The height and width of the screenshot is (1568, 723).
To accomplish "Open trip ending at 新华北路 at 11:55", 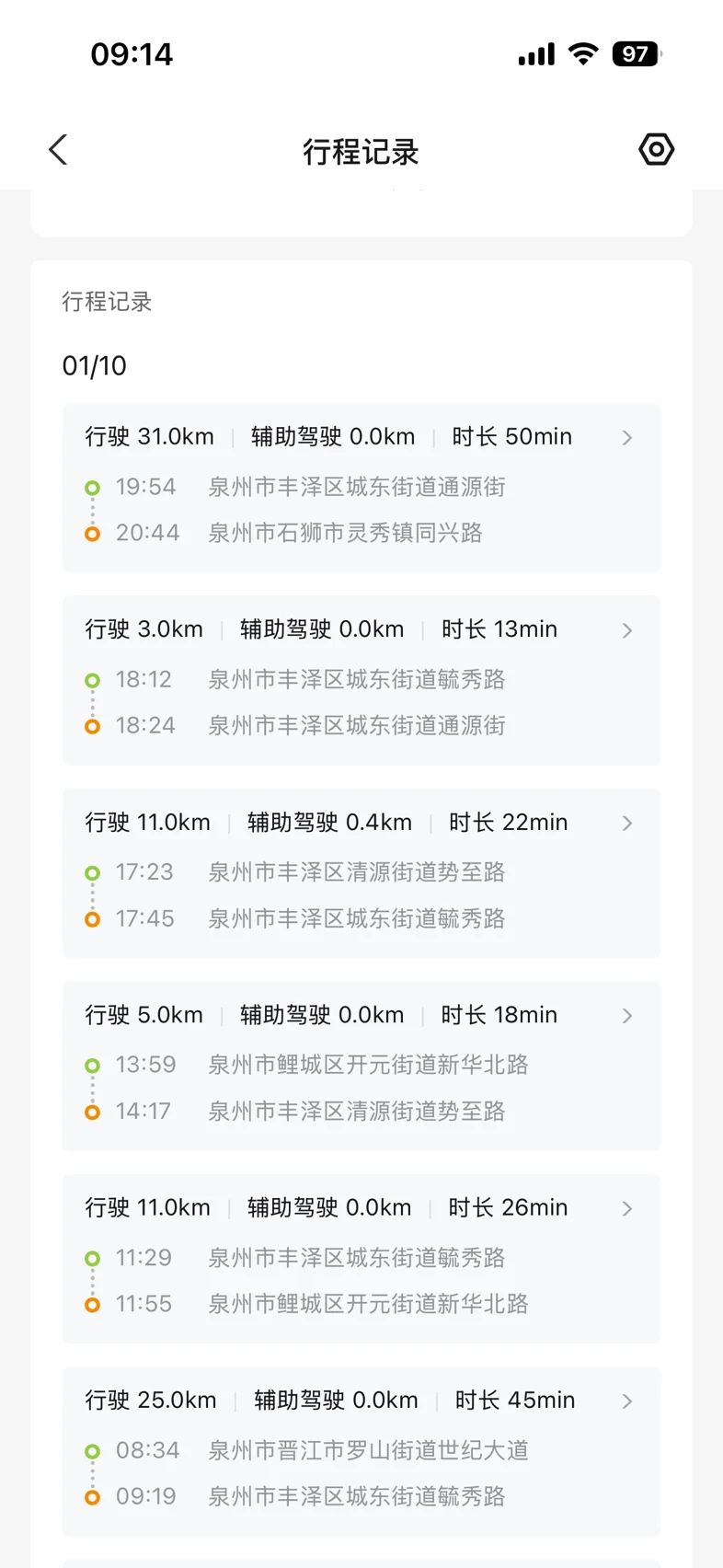I will point(368,1304).
